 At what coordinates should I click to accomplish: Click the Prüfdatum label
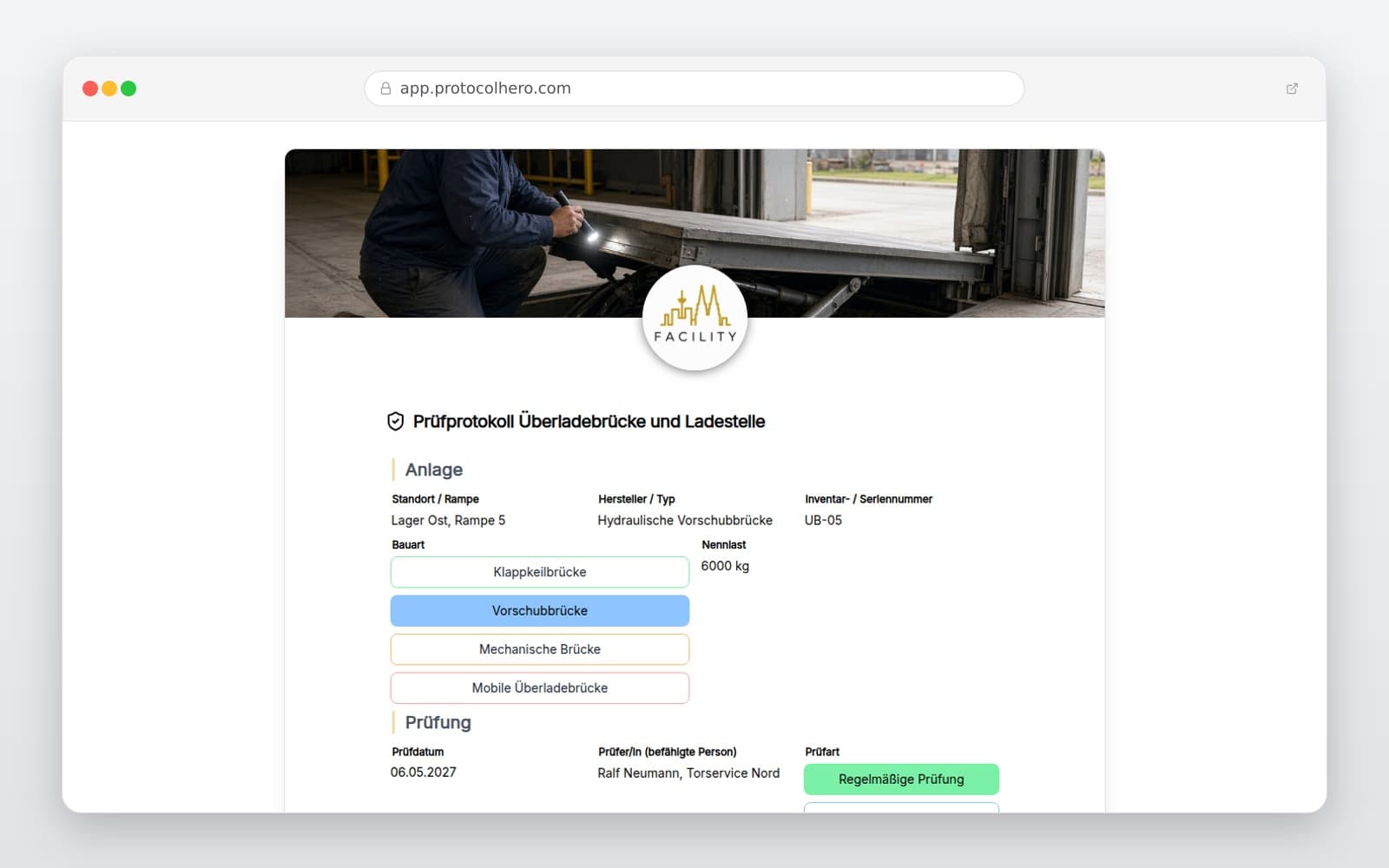click(x=418, y=752)
